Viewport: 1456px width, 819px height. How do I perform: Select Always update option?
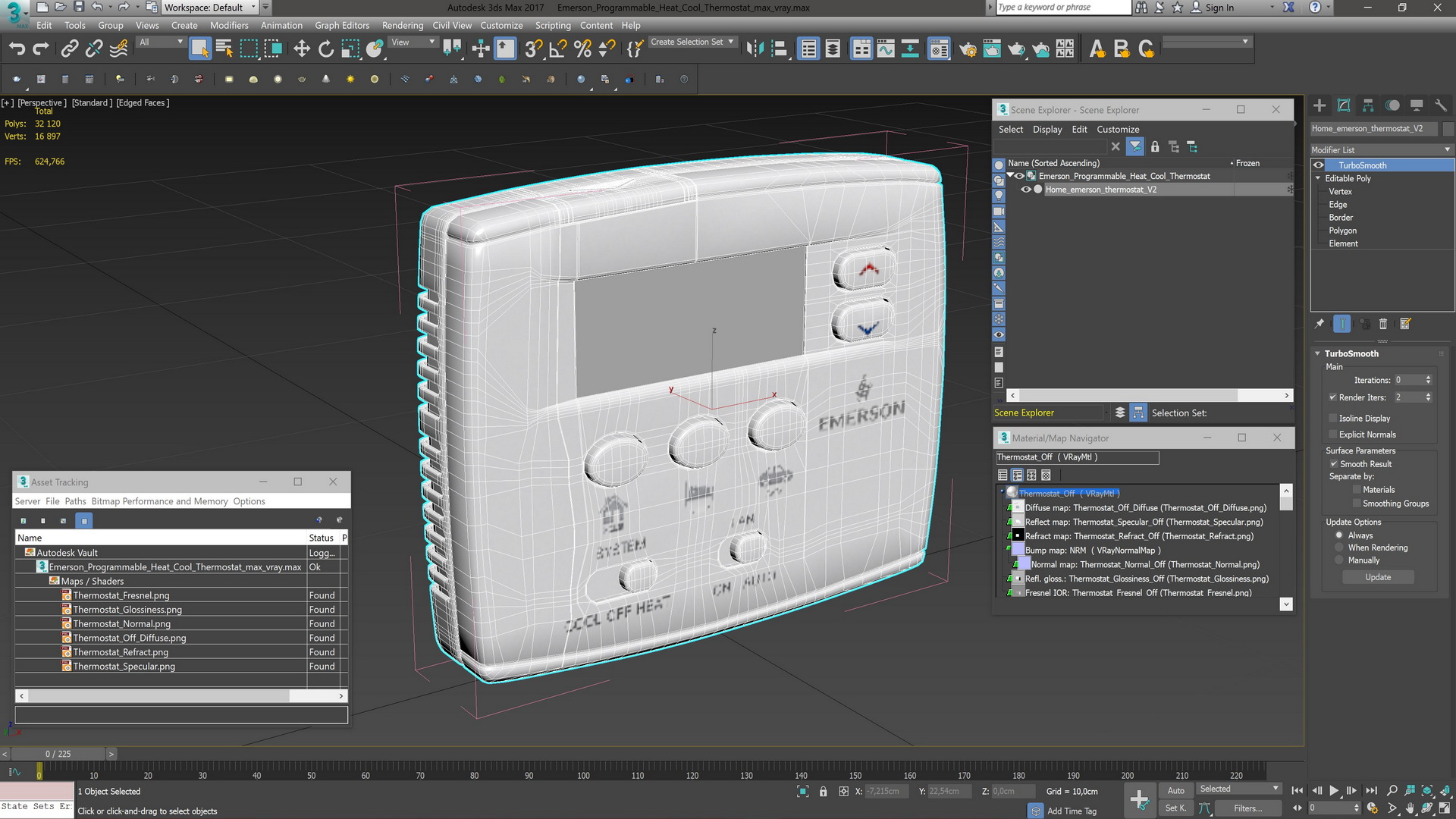[x=1339, y=535]
